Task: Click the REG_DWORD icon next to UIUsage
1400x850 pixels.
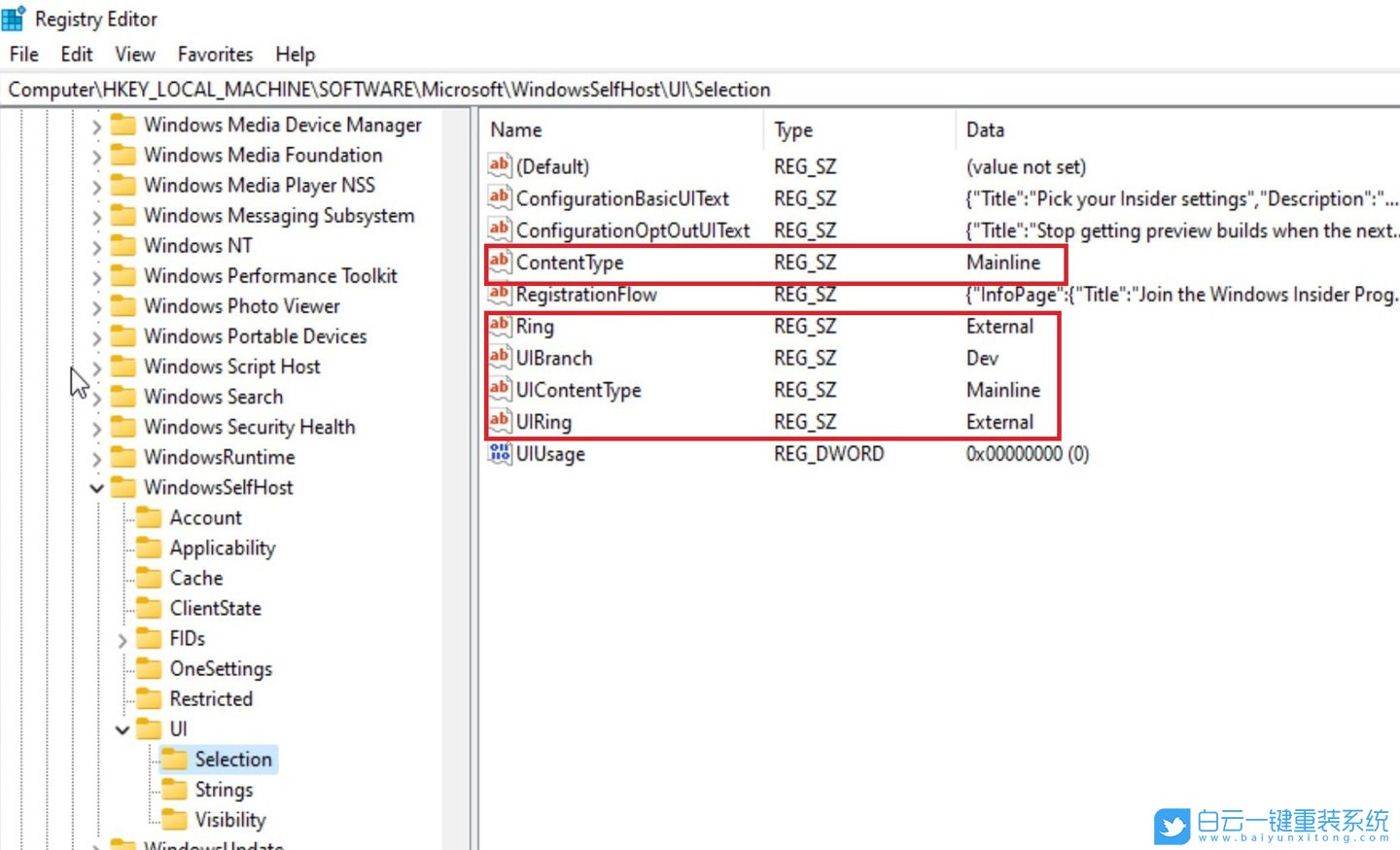Action: (499, 452)
